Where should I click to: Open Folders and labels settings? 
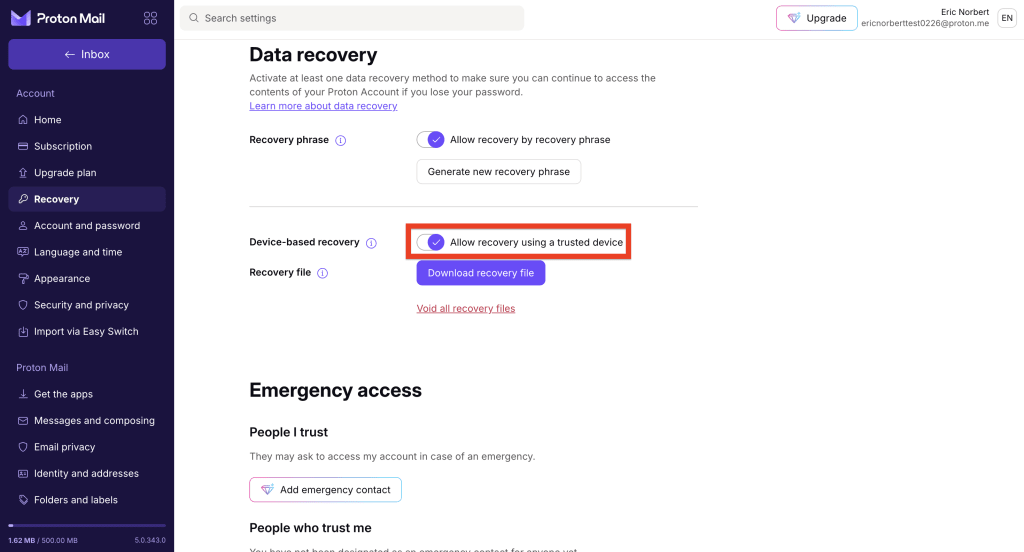tap(76, 500)
